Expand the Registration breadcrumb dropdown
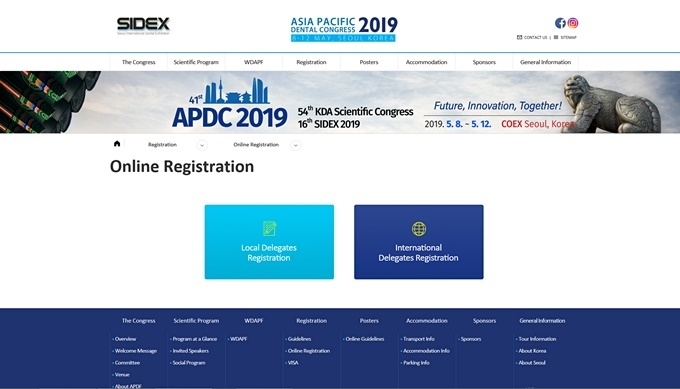Screen dimensions: 680x389 click(202, 145)
